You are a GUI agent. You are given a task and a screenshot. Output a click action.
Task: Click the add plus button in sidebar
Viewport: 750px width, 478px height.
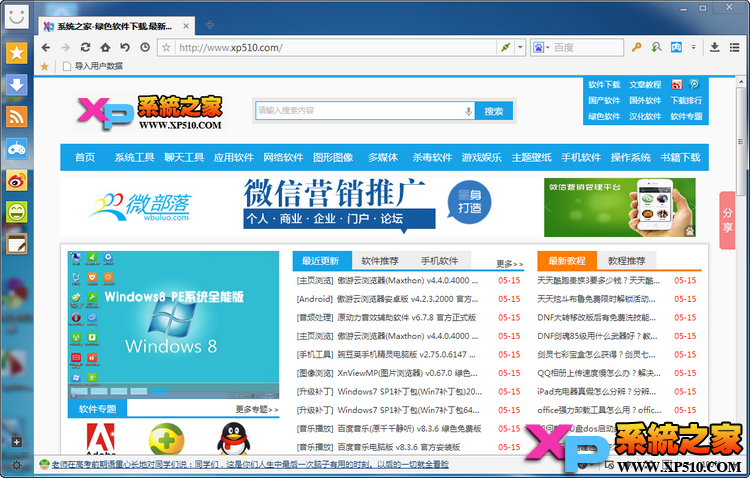(16, 442)
